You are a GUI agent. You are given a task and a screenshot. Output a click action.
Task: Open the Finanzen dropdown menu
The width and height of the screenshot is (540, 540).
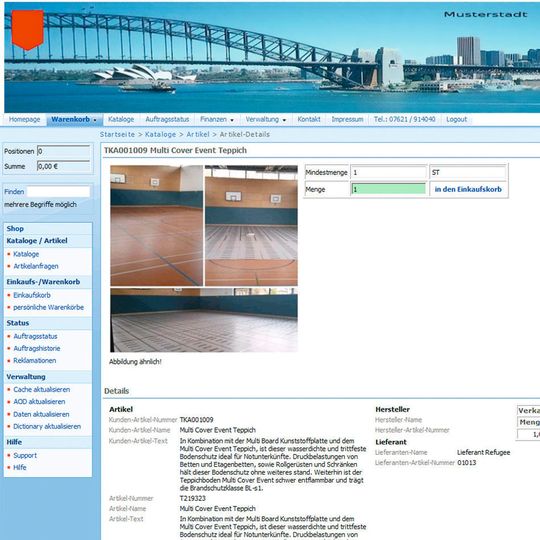(x=217, y=120)
